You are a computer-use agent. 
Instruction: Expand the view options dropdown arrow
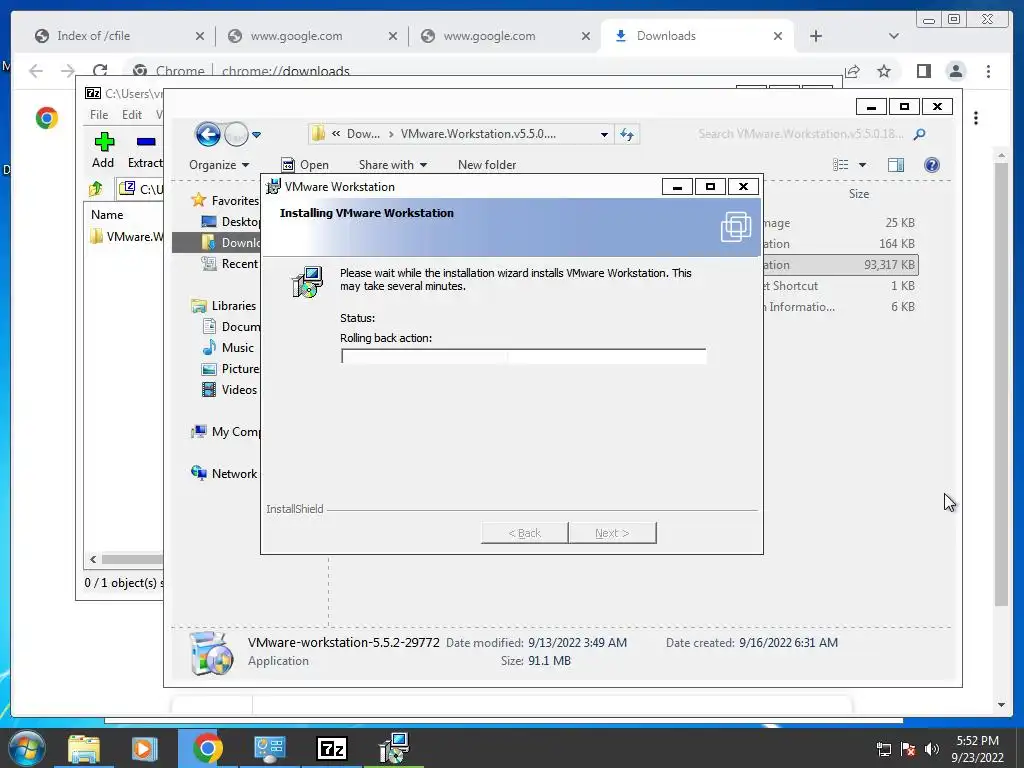(862, 165)
